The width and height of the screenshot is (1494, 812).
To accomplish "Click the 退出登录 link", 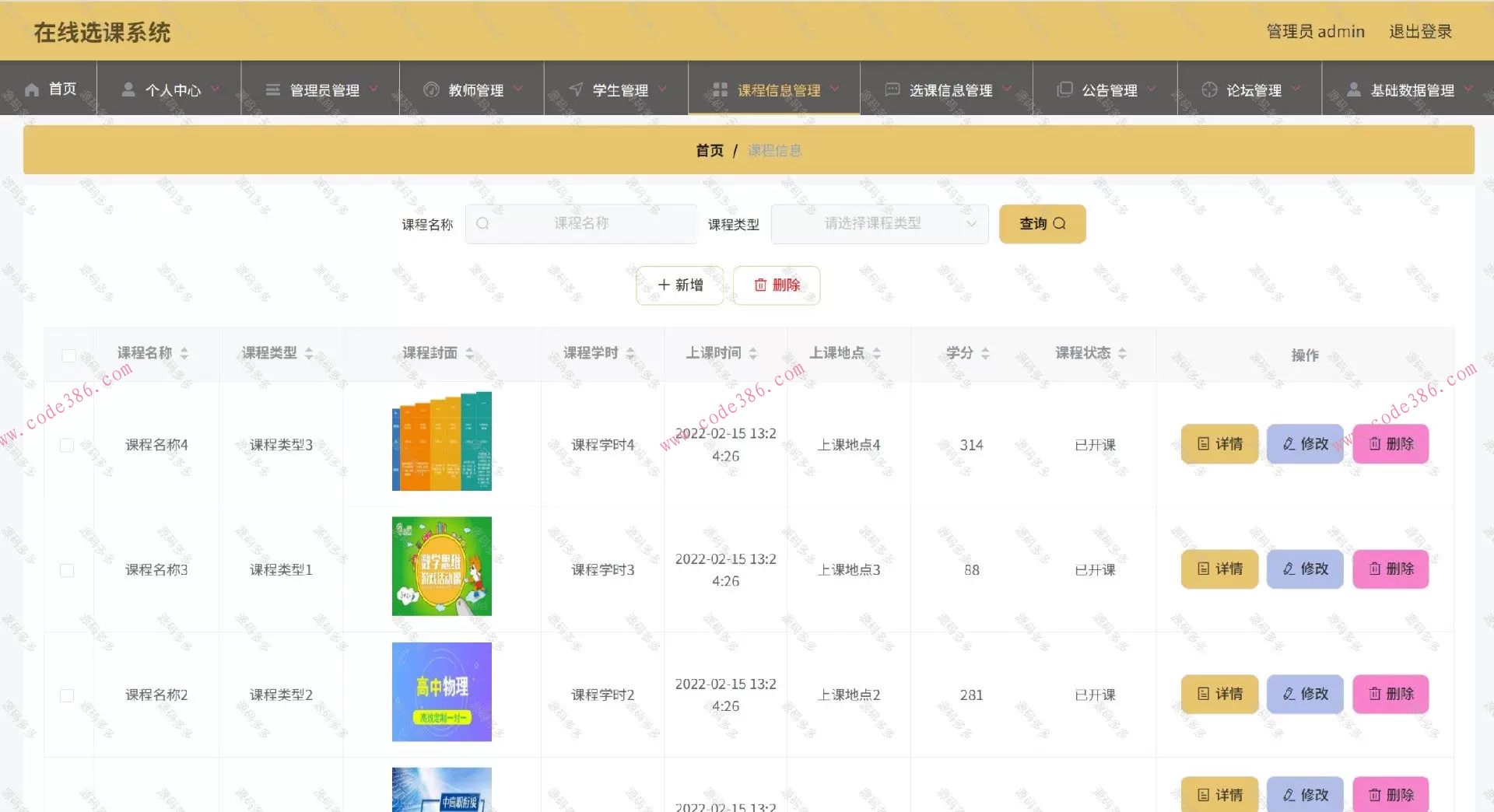I will coord(1420,31).
